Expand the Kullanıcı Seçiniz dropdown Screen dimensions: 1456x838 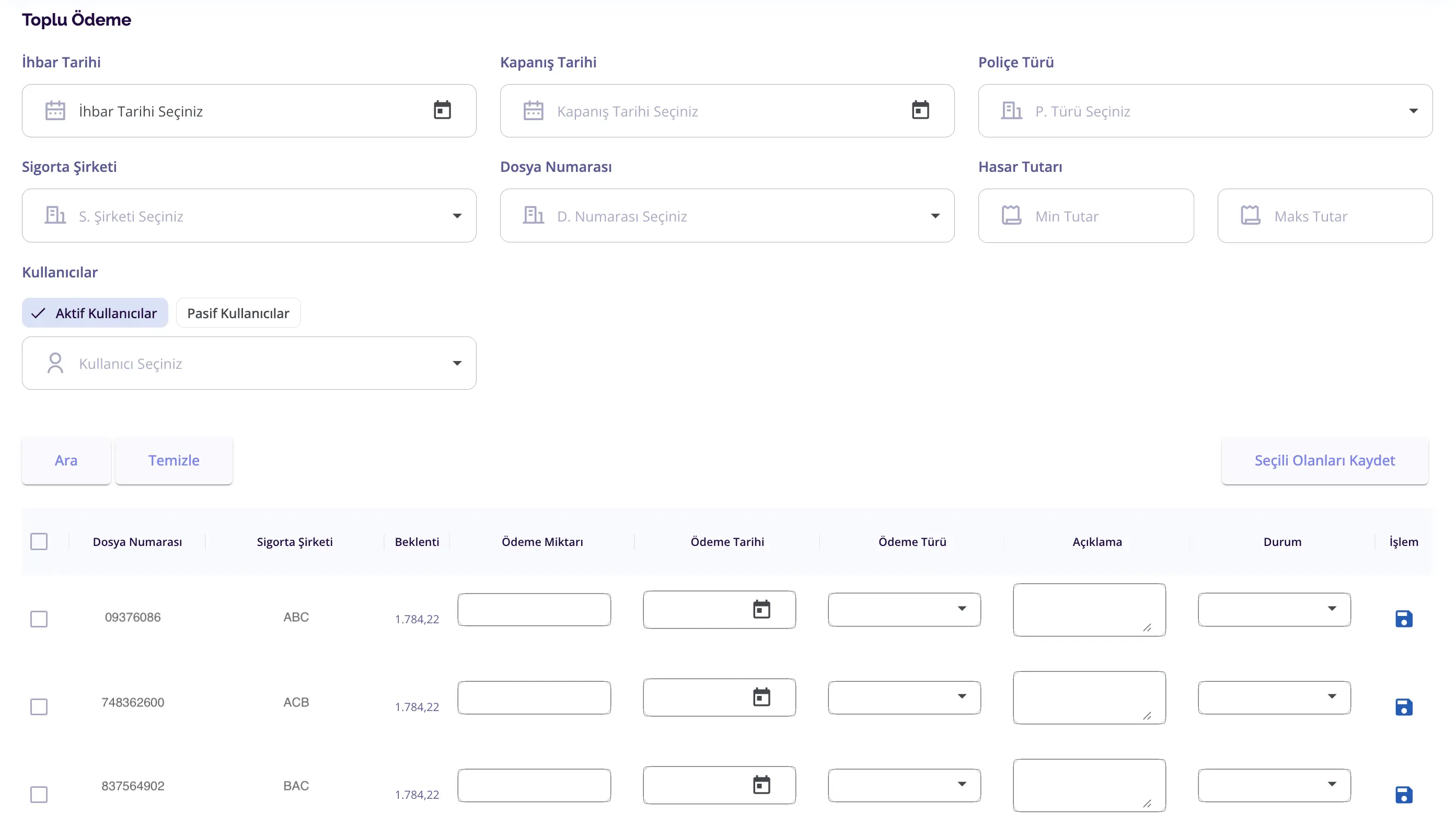coord(457,363)
